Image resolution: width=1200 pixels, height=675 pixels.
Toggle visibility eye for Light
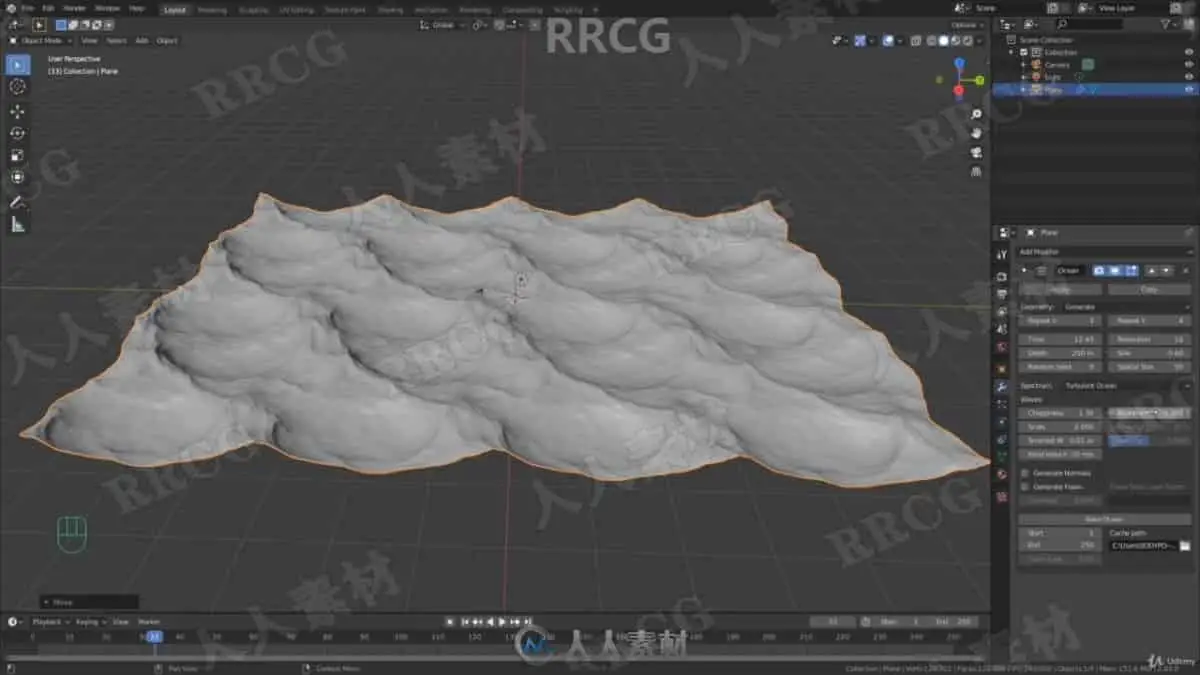1189,77
